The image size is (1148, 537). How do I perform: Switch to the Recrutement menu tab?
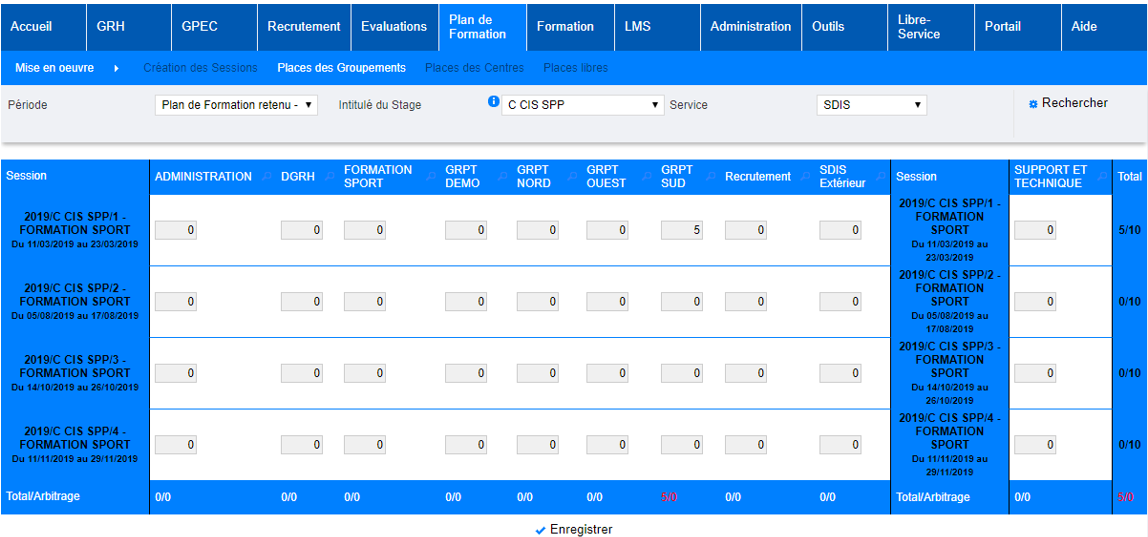pyautogui.click(x=304, y=27)
